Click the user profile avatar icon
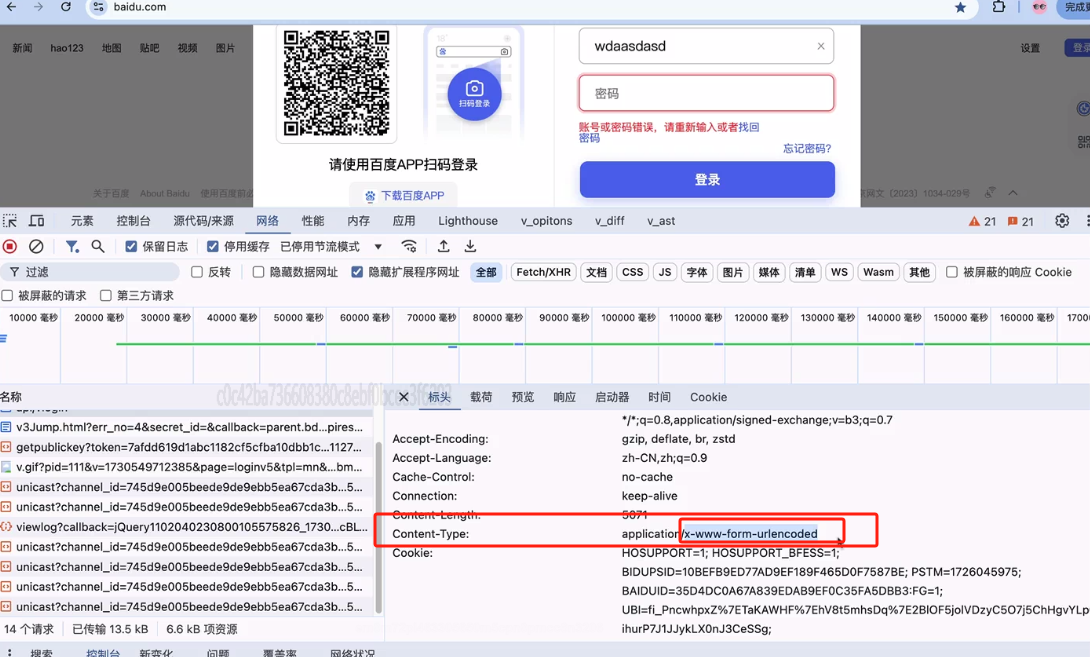Image resolution: width=1090 pixels, height=657 pixels. click(1040, 7)
